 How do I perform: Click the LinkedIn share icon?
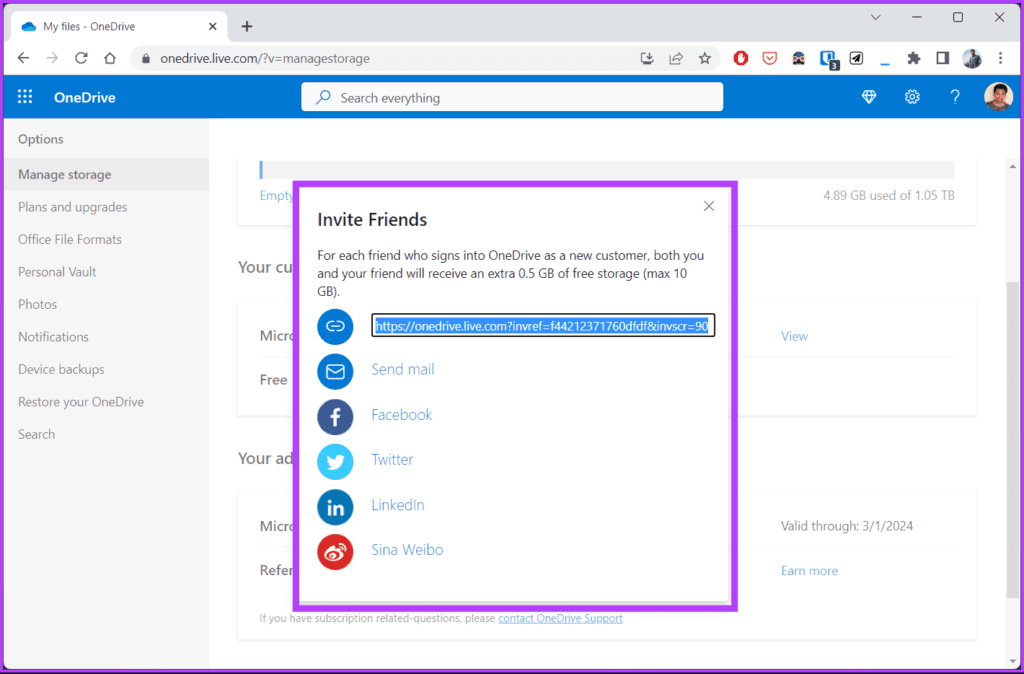click(x=335, y=507)
